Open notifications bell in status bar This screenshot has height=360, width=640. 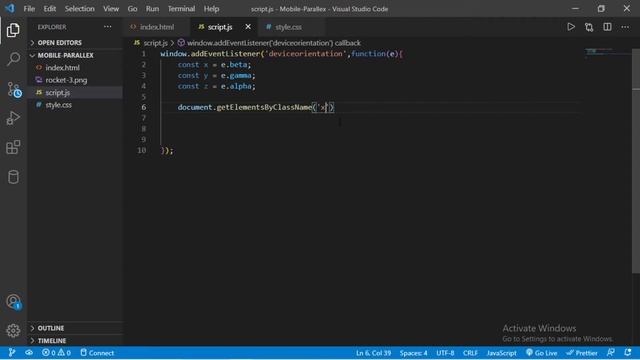coord(628,353)
